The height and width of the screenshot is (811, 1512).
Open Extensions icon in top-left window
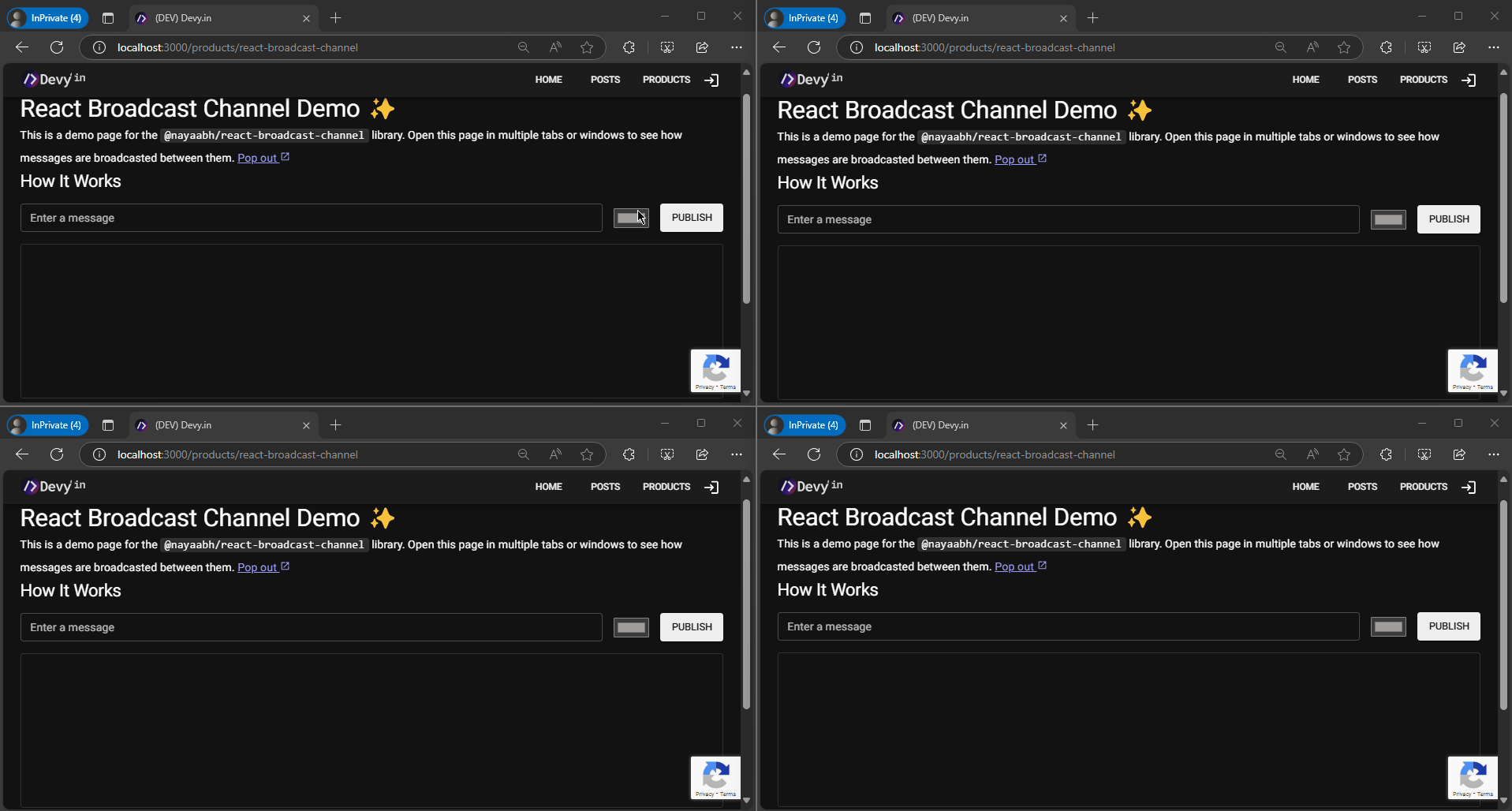pos(629,47)
